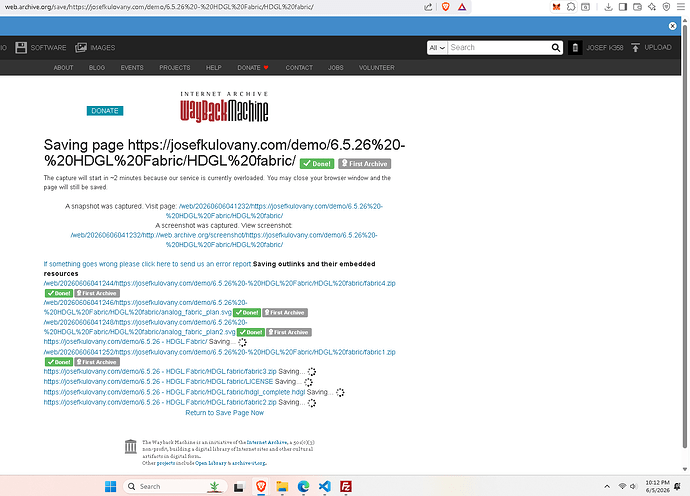690x496 pixels.
Task: Open the Open Library footer link
Action: pyautogui.click(x=211, y=463)
